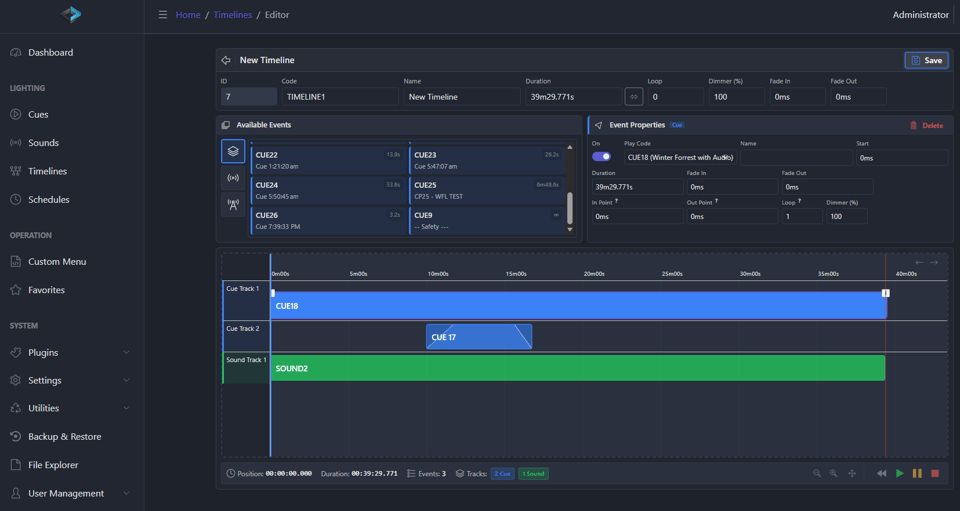The width and height of the screenshot is (960, 511).
Task: Click the Administrator user label
Action: (x=920, y=15)
